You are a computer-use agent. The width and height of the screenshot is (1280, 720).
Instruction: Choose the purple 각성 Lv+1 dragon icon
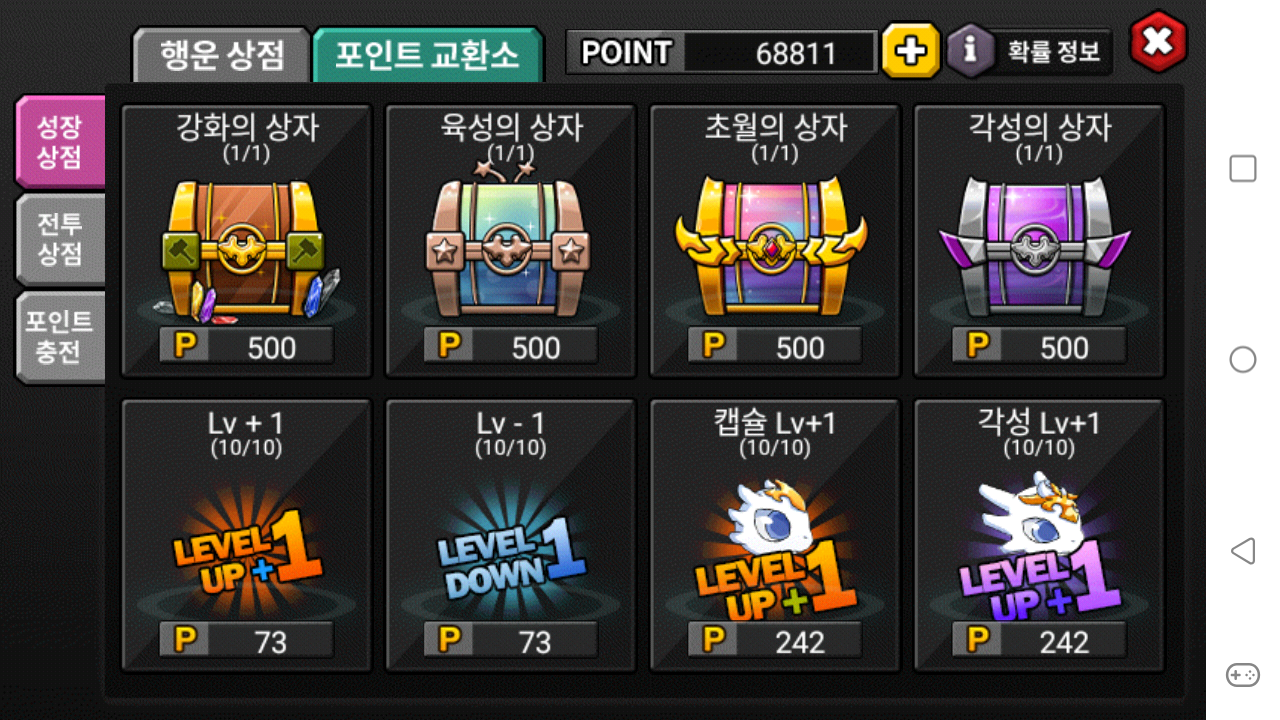[x=1038, y=548]
